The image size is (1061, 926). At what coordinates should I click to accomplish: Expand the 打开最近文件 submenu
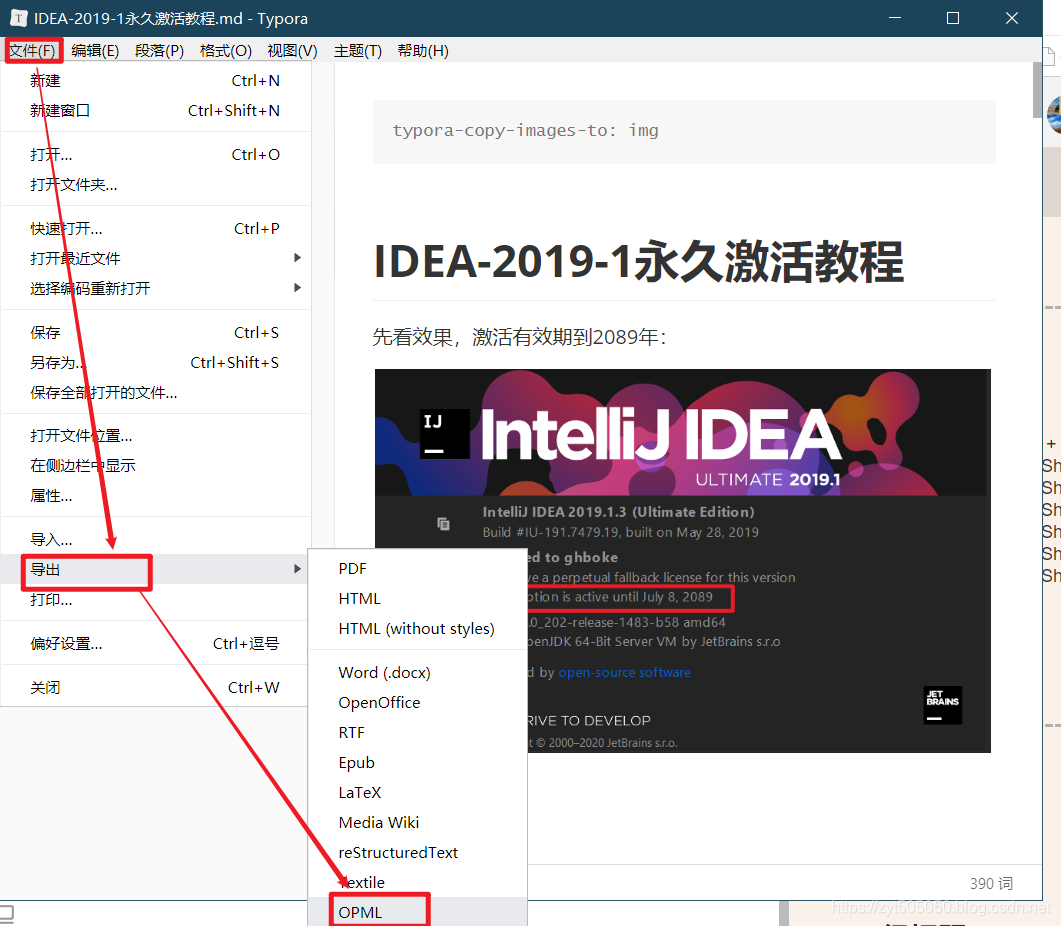pyautogui.click(x=155, y=258)
